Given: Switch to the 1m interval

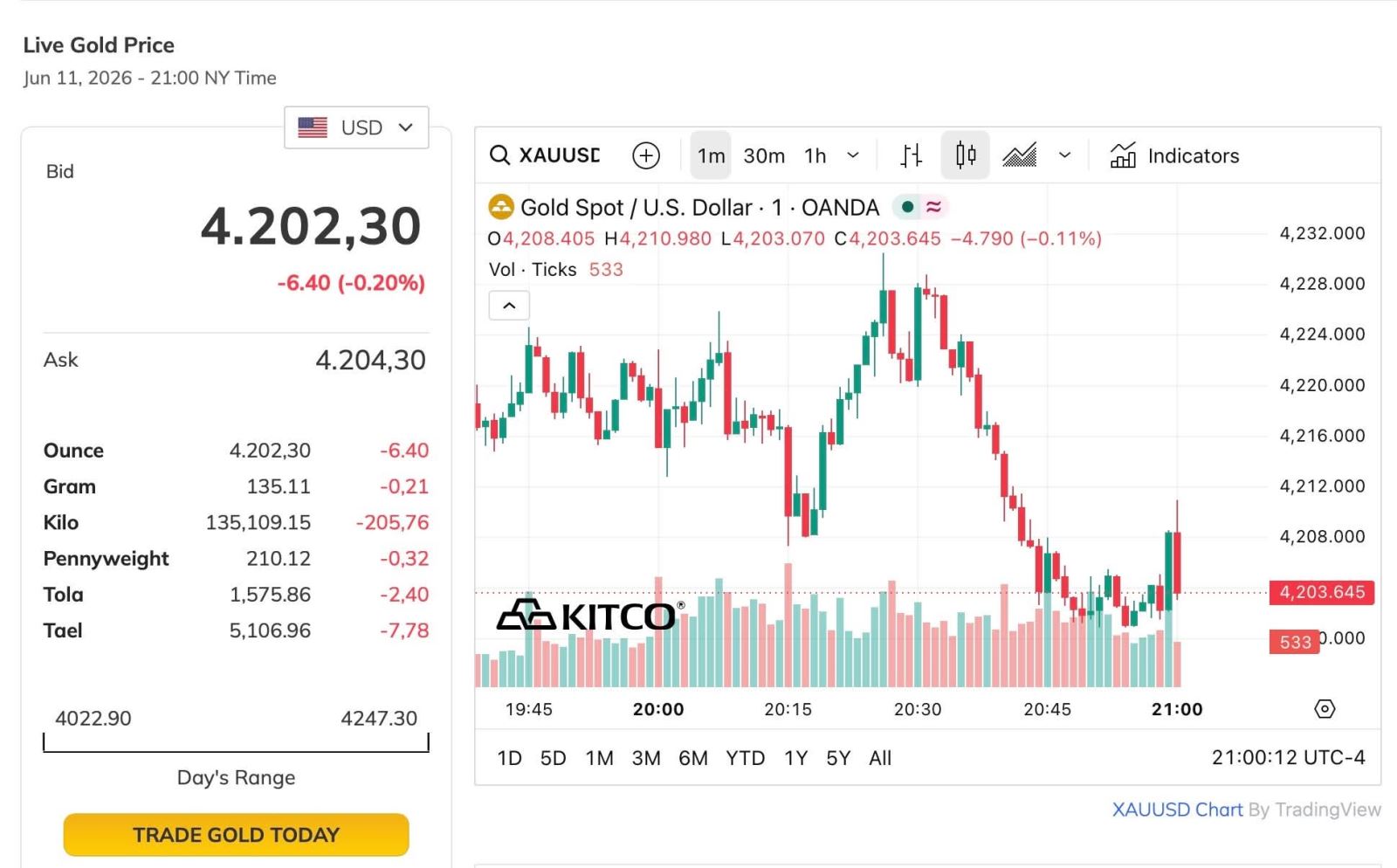Looking at the screenshot, I should pyautogui.click(x=711, y=155).
